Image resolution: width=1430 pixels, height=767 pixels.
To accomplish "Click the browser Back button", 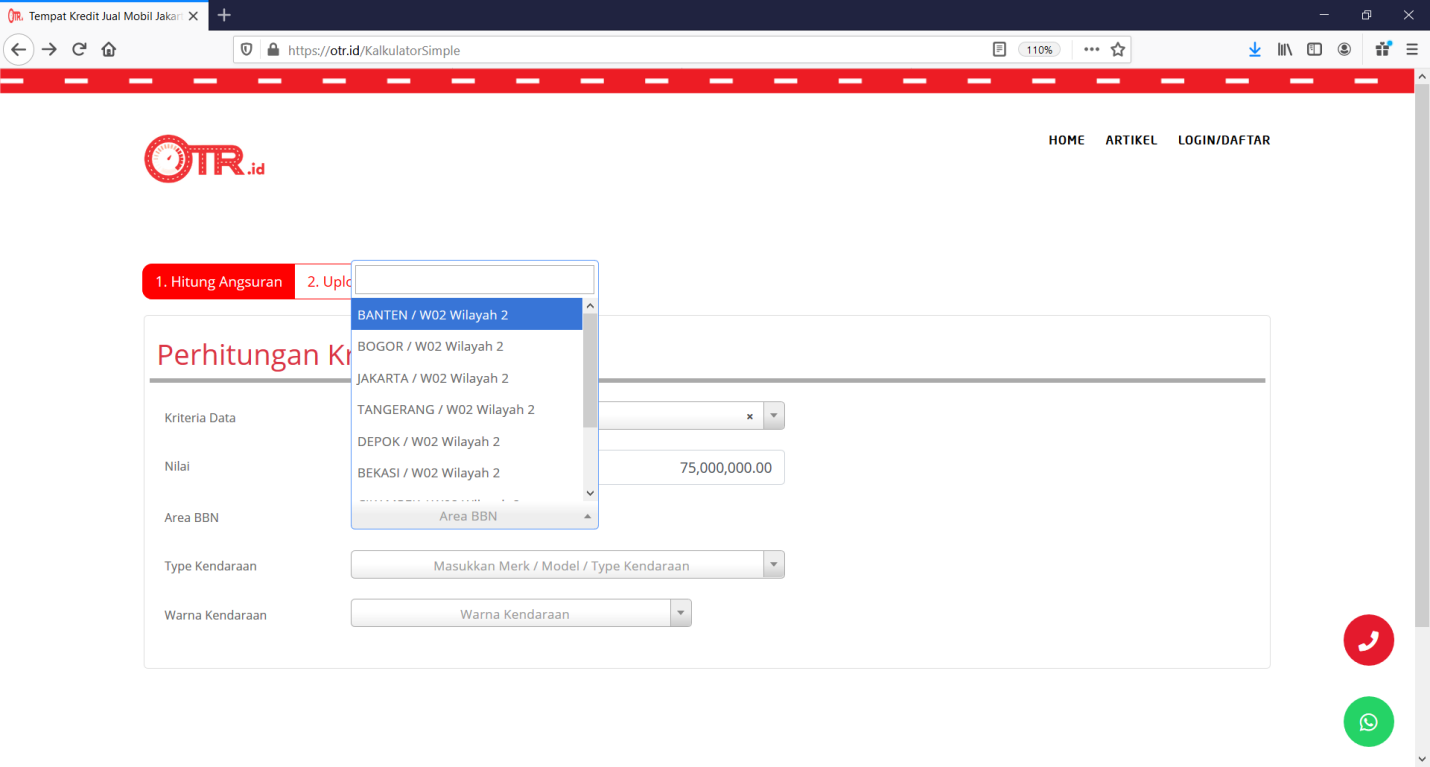I will click(x=19, y=49).
